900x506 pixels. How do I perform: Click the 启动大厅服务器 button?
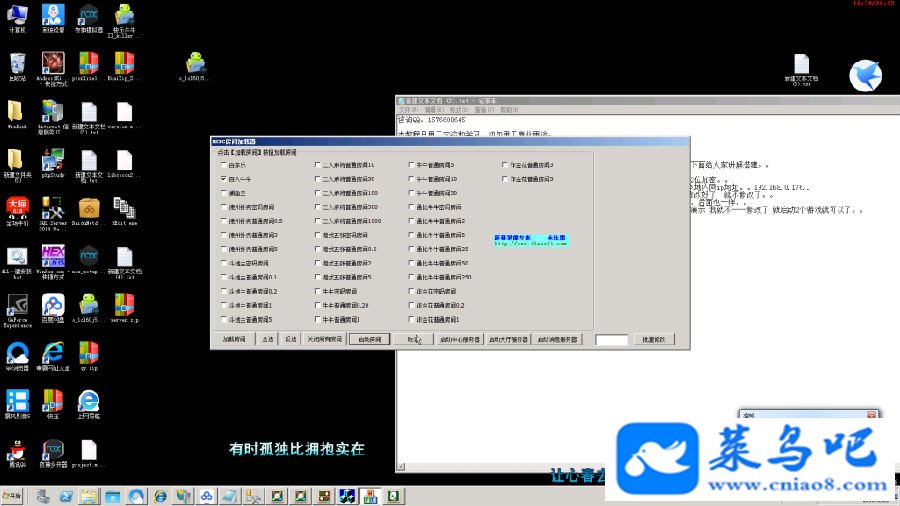[508, 340]
